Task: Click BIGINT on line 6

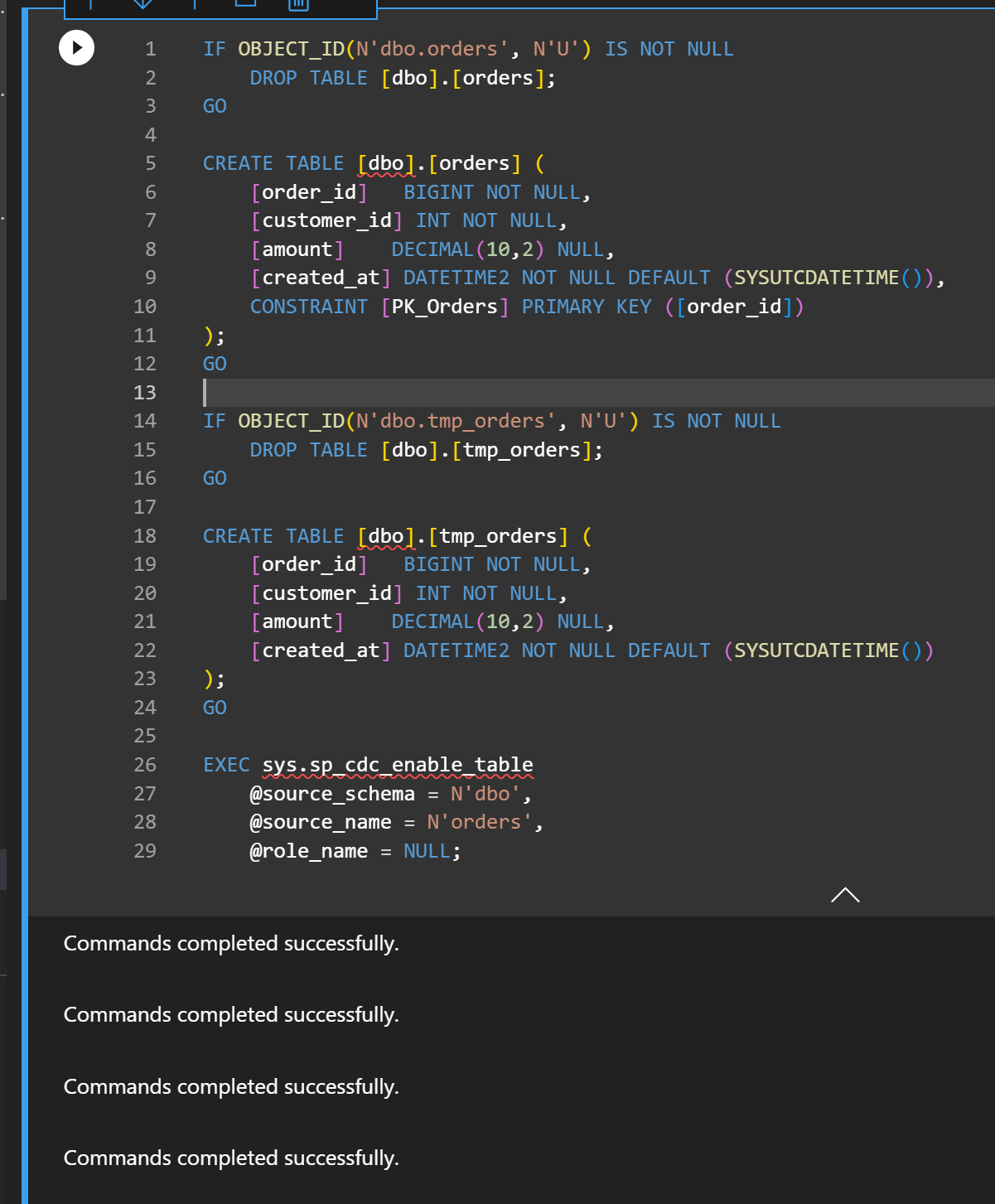Action: pos(439,192)
